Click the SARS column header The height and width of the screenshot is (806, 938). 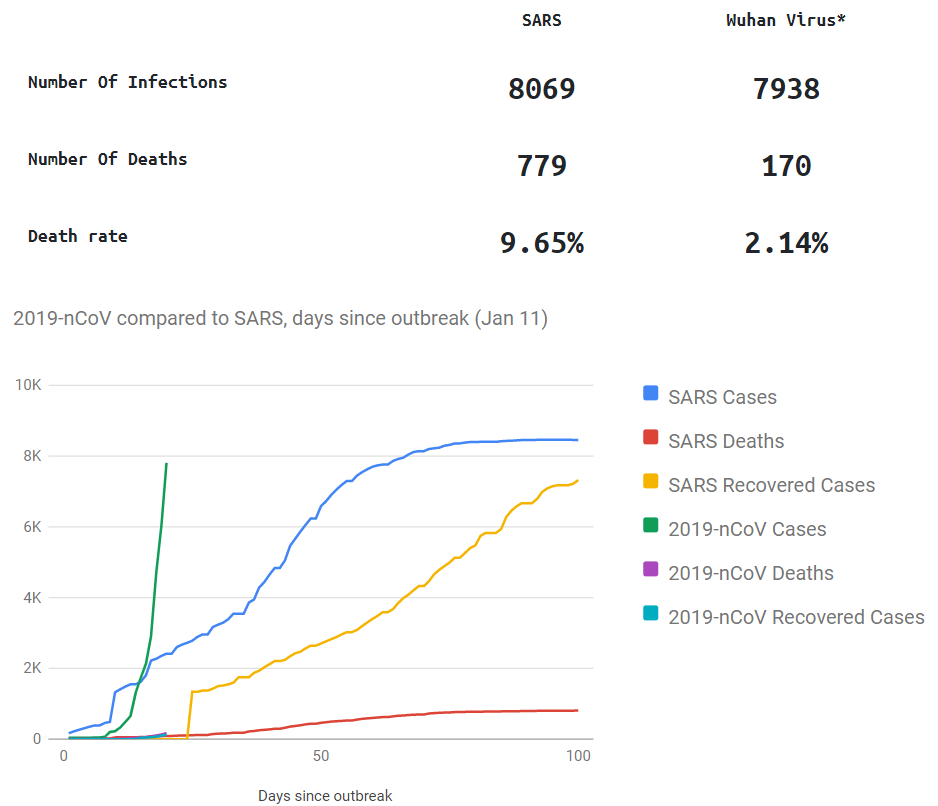[542, 20]
